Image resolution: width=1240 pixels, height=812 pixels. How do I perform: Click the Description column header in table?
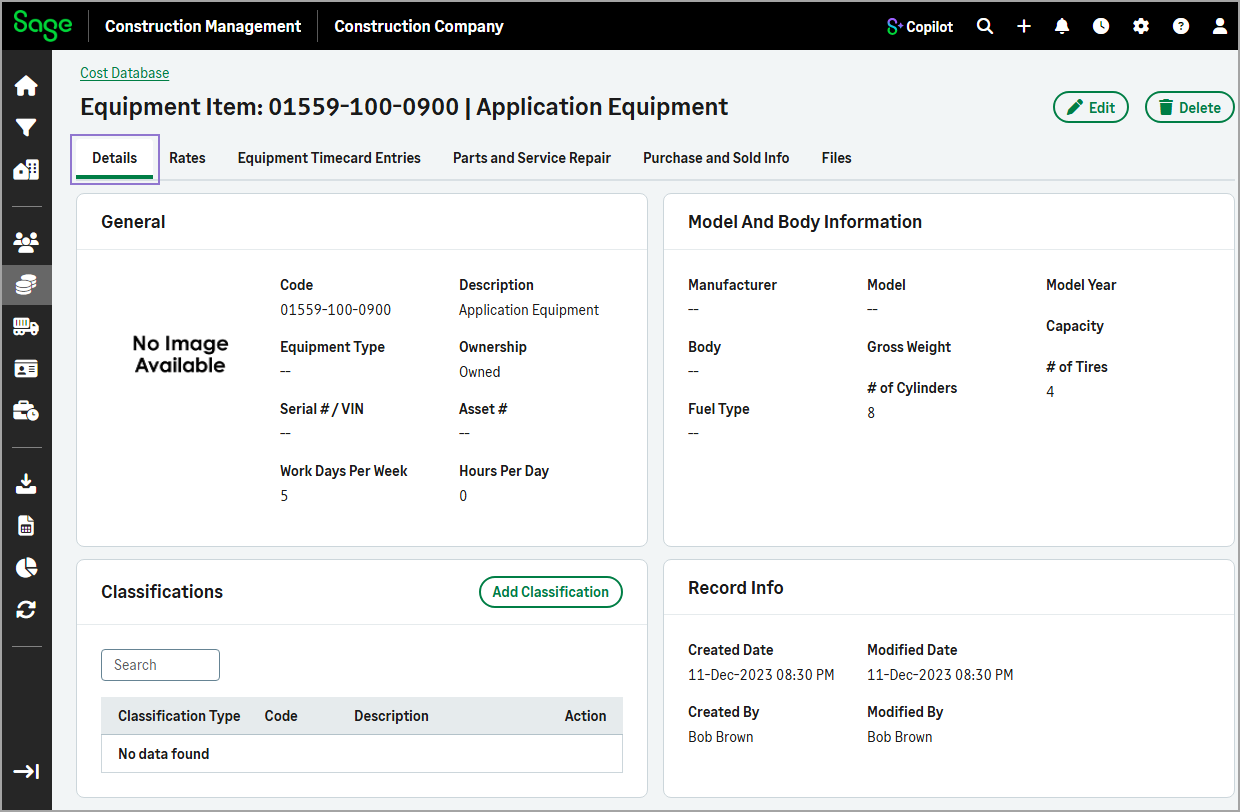tap(391, 716)
